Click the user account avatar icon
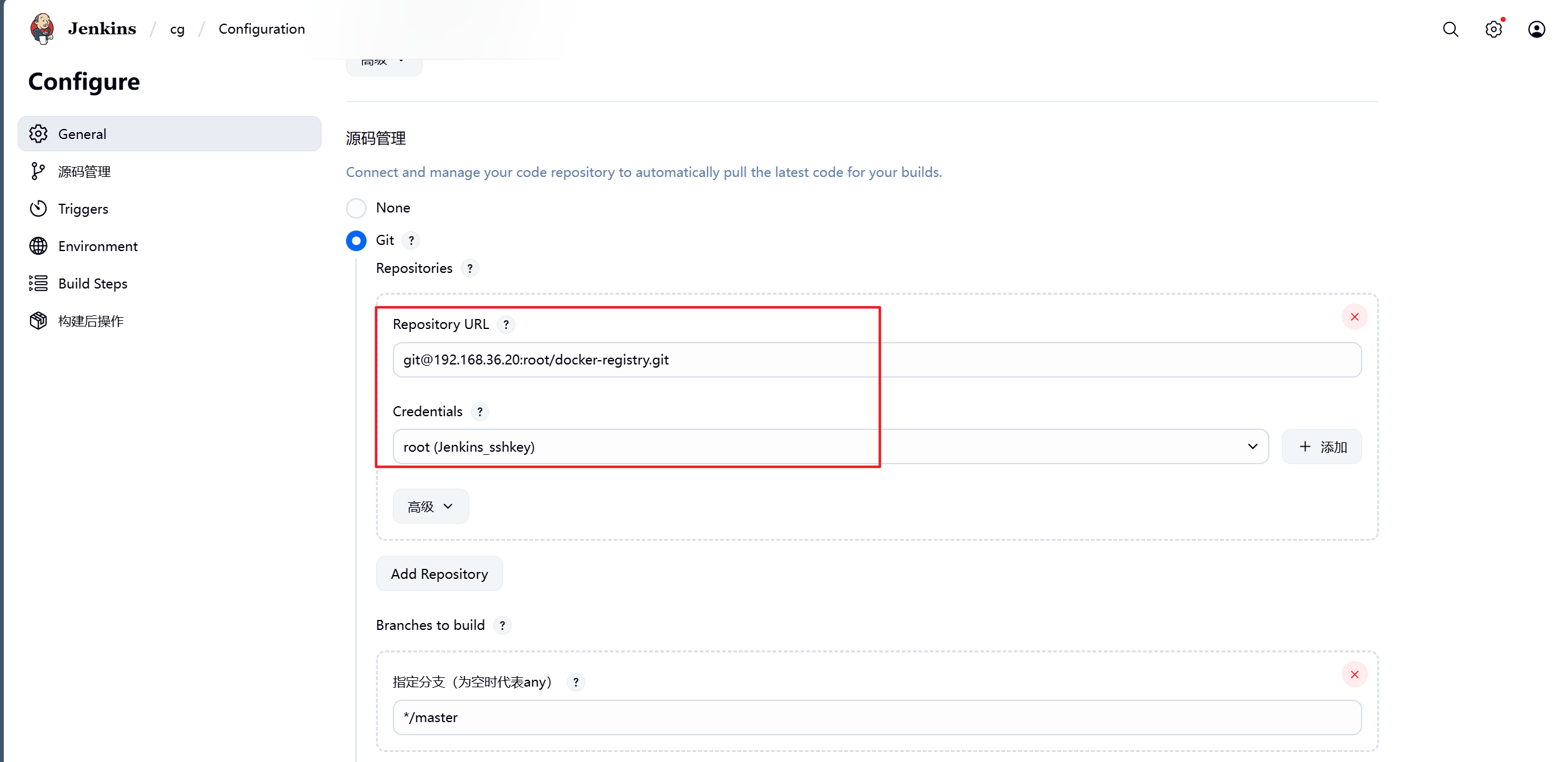 (1536, 29)
